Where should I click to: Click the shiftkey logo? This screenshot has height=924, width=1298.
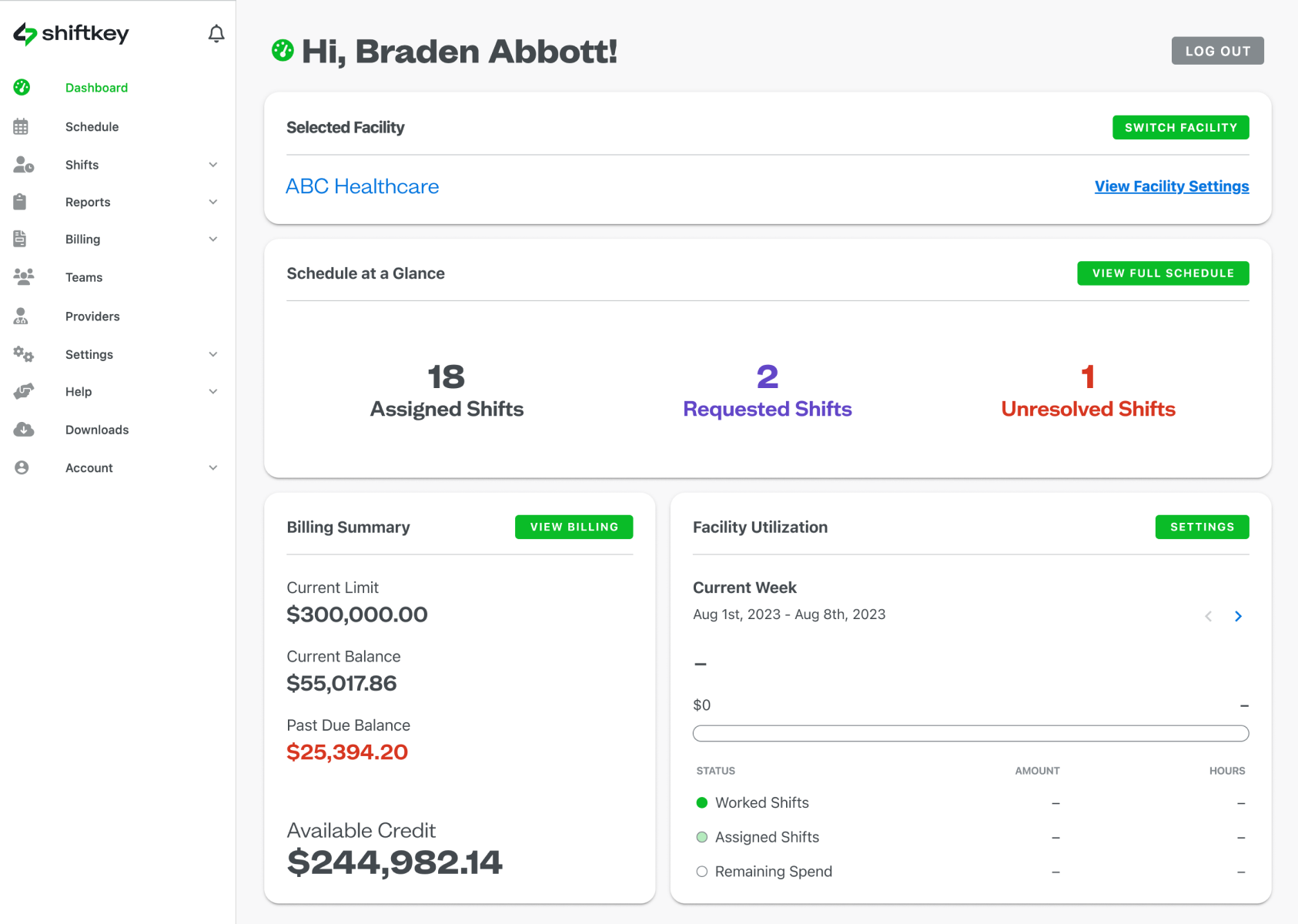[70, 33]
